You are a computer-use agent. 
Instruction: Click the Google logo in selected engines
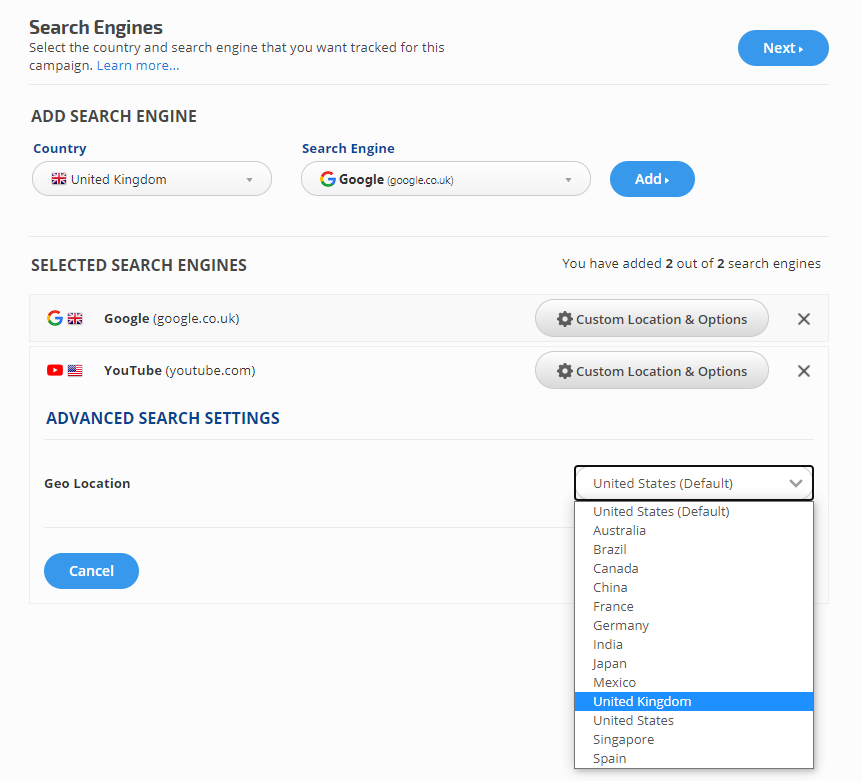(x=55, y=319)
